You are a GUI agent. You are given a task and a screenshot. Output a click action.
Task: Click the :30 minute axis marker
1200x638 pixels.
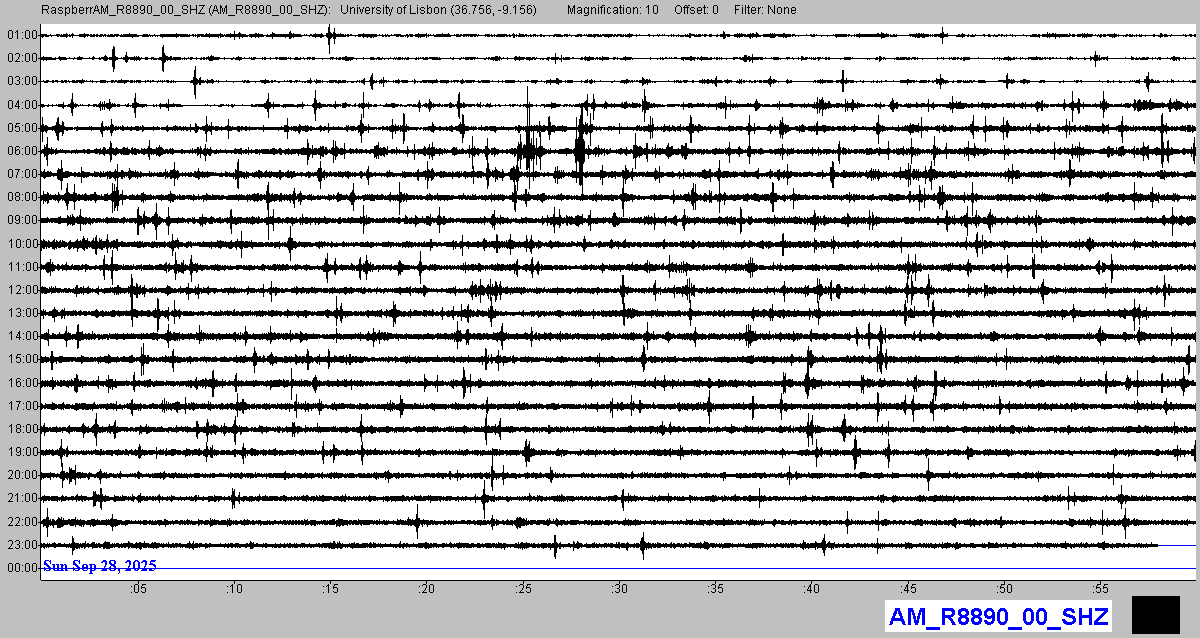click(x=619, y=589)
